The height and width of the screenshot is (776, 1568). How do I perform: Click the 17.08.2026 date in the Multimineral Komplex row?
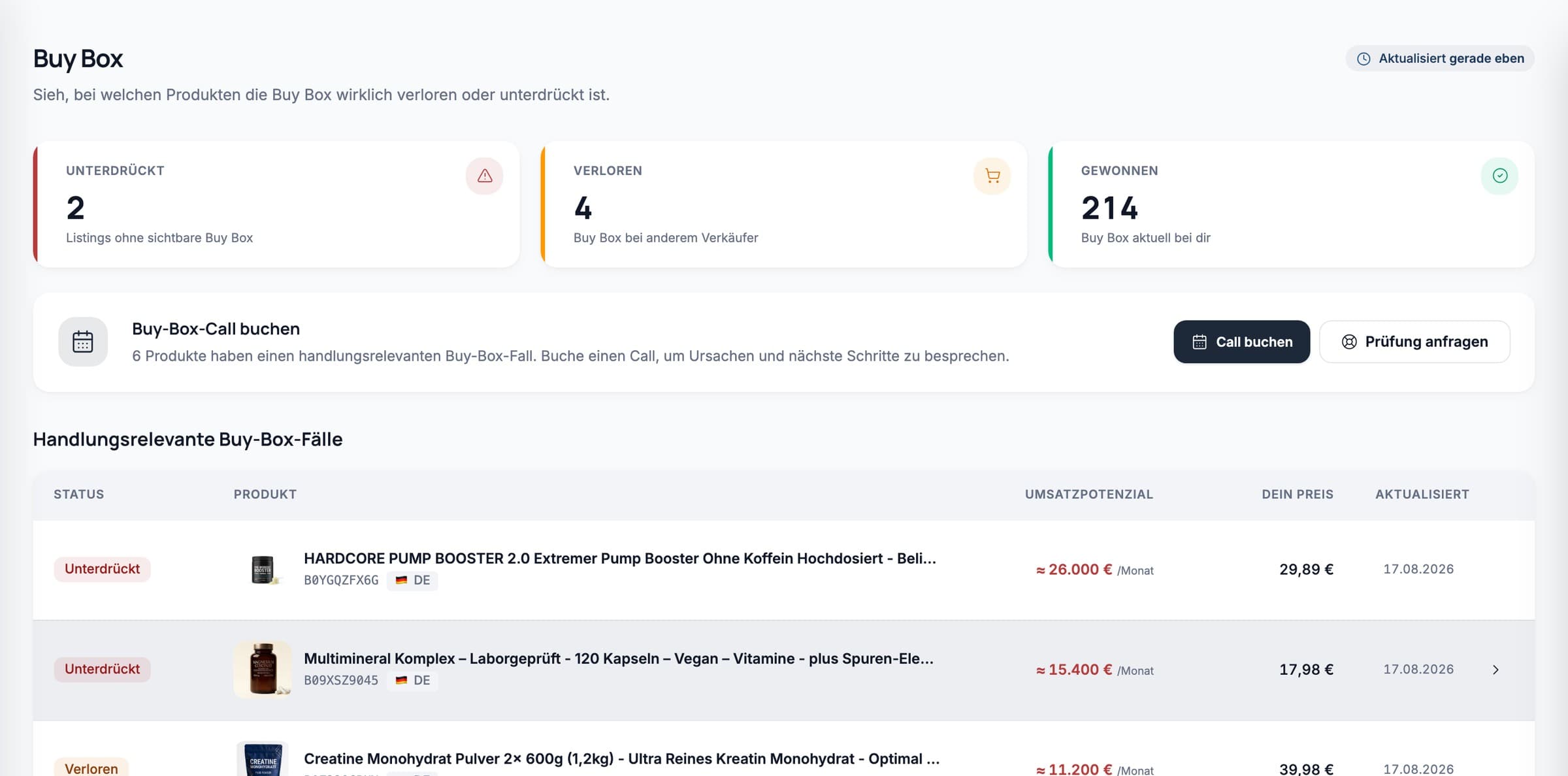[1418, 669]
